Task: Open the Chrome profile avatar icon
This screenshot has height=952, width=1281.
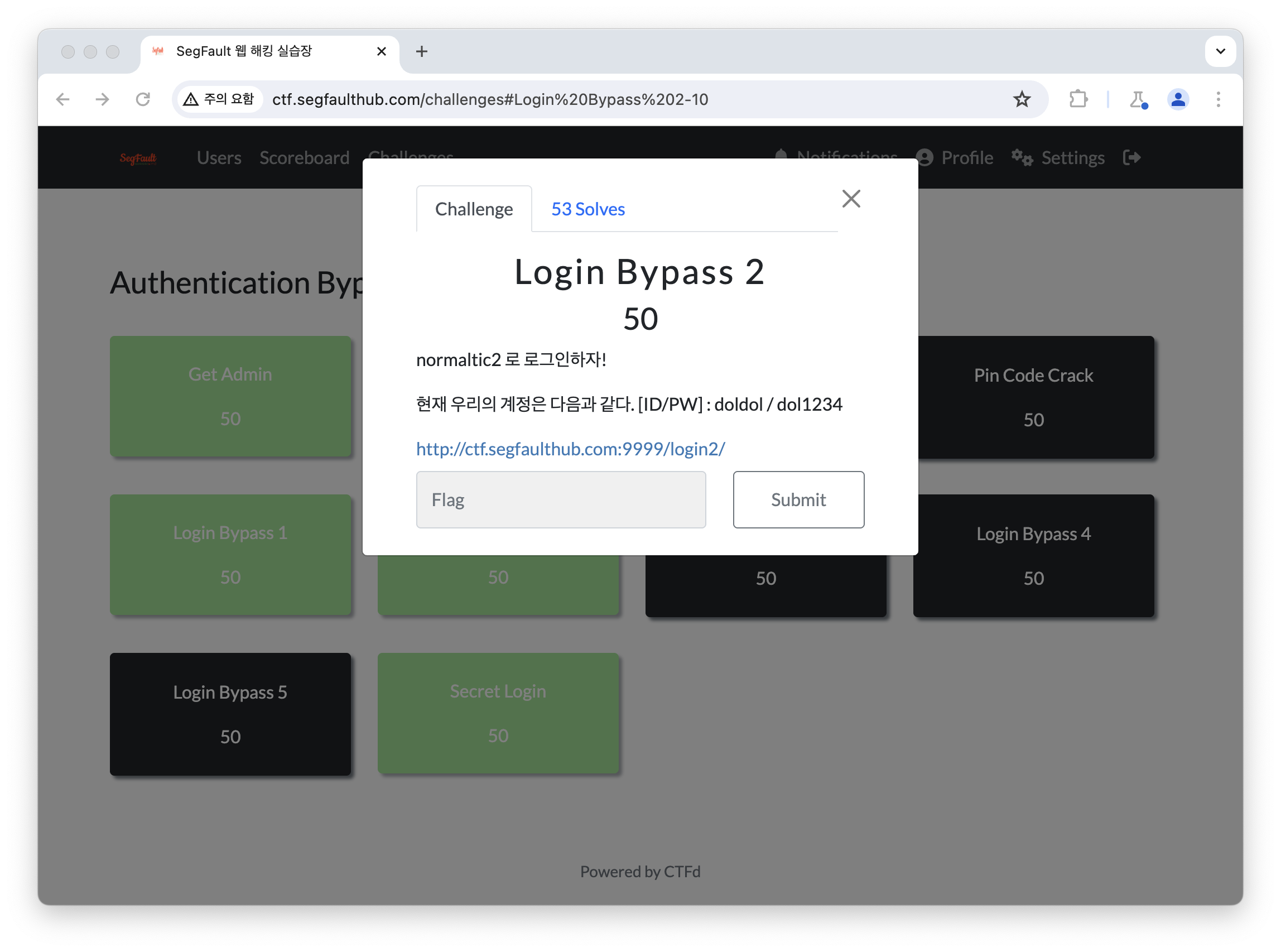Action: point(1177,99)
